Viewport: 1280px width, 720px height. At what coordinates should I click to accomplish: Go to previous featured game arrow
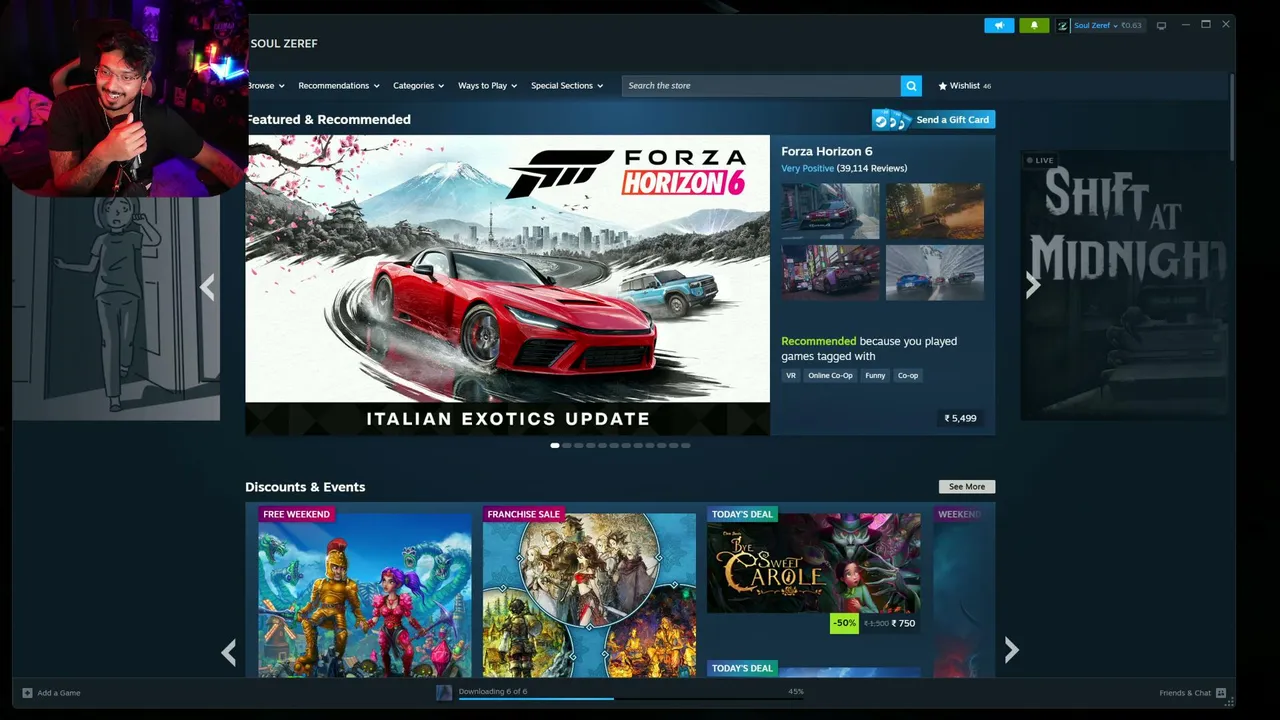coord(207,288)
